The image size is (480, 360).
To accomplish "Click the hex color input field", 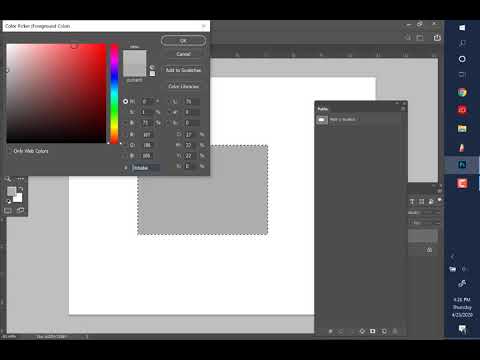I will click(x=146, y=168).
